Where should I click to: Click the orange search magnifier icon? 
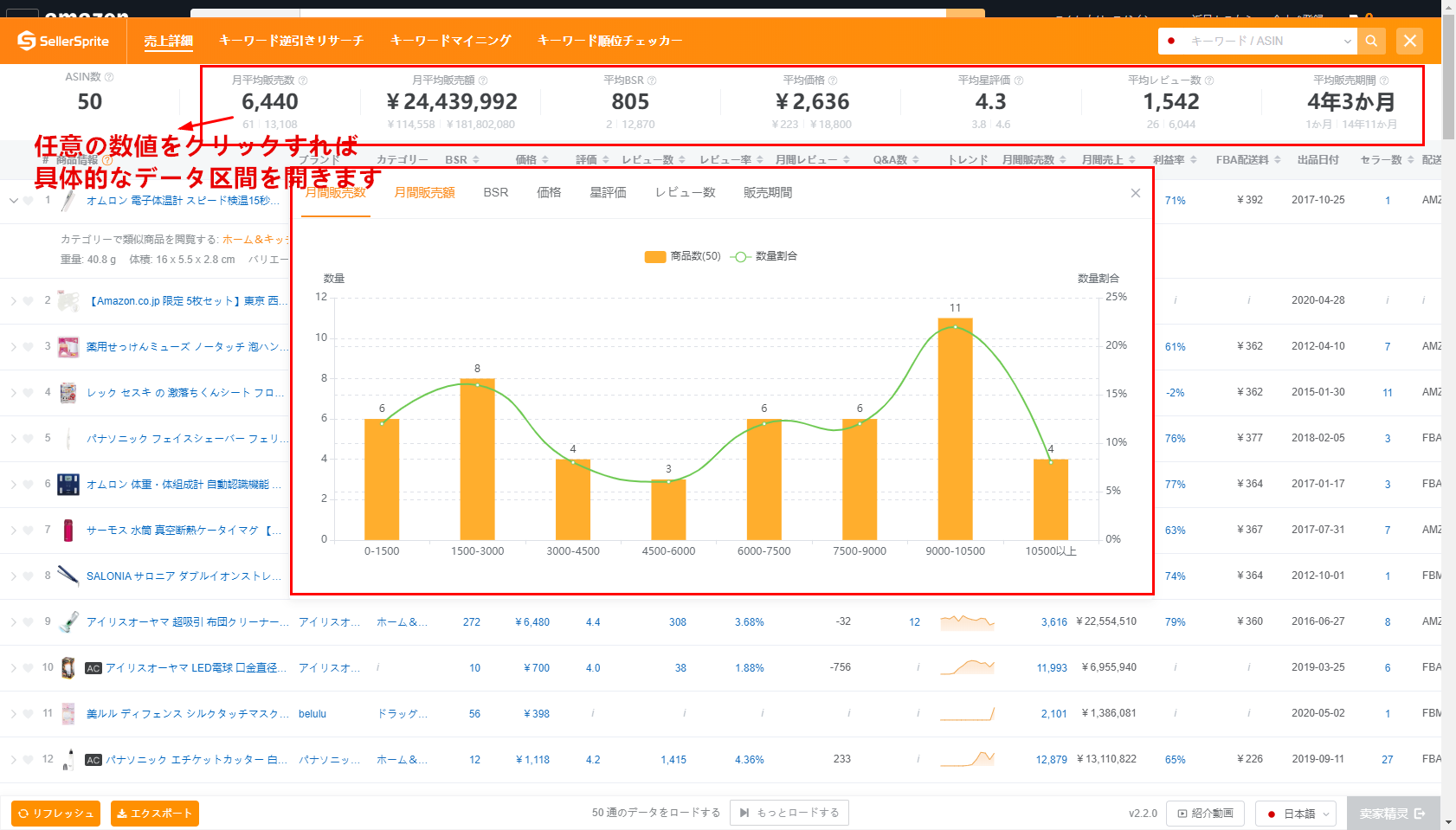[x=1371, y=41]
